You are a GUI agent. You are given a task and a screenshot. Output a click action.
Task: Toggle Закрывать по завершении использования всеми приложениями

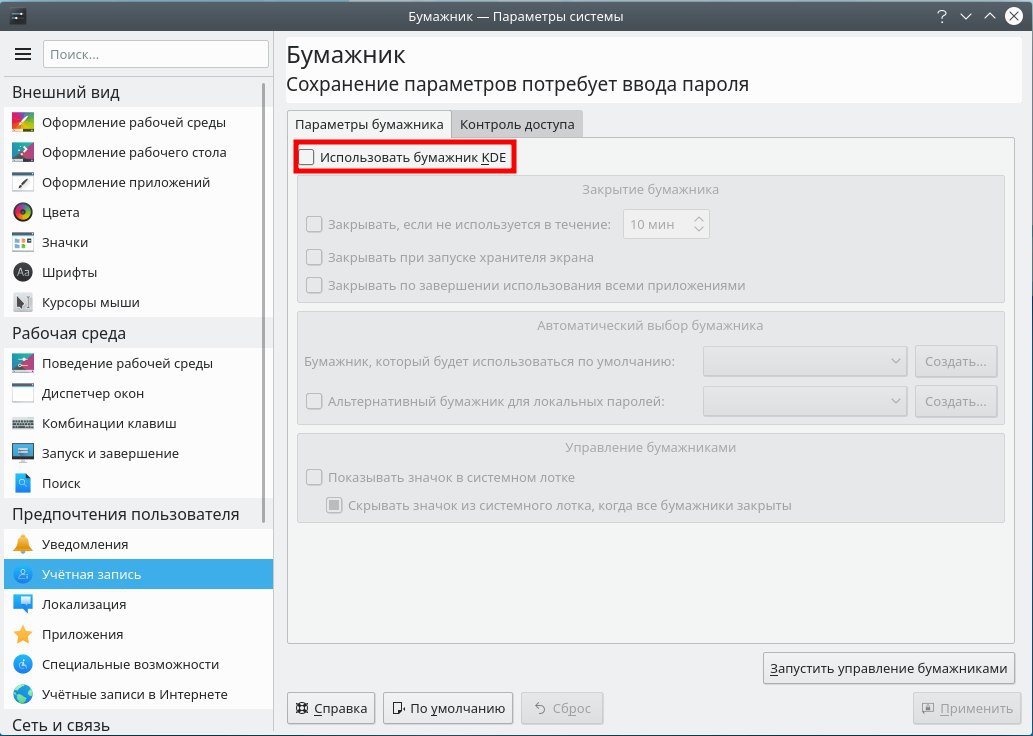pyautogui.click(x=314, y=285)
